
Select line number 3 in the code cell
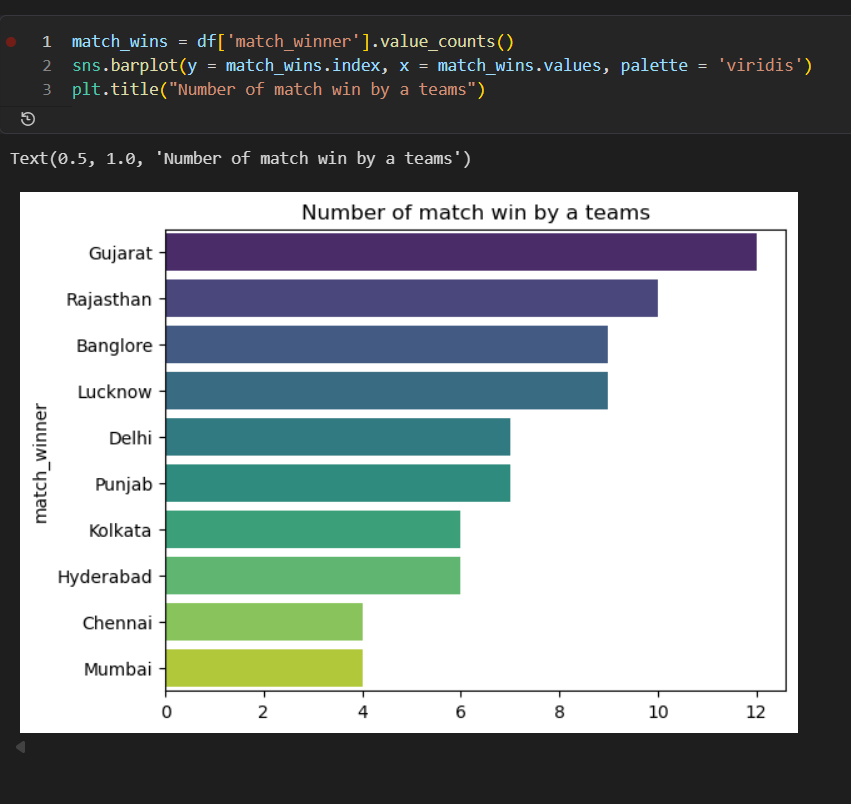point(46,89)
